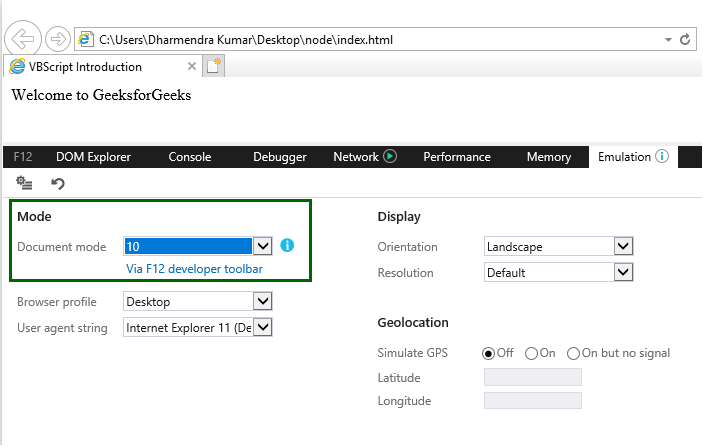
Task: Click the browser Back arrow button
Action: pos(22,40)
